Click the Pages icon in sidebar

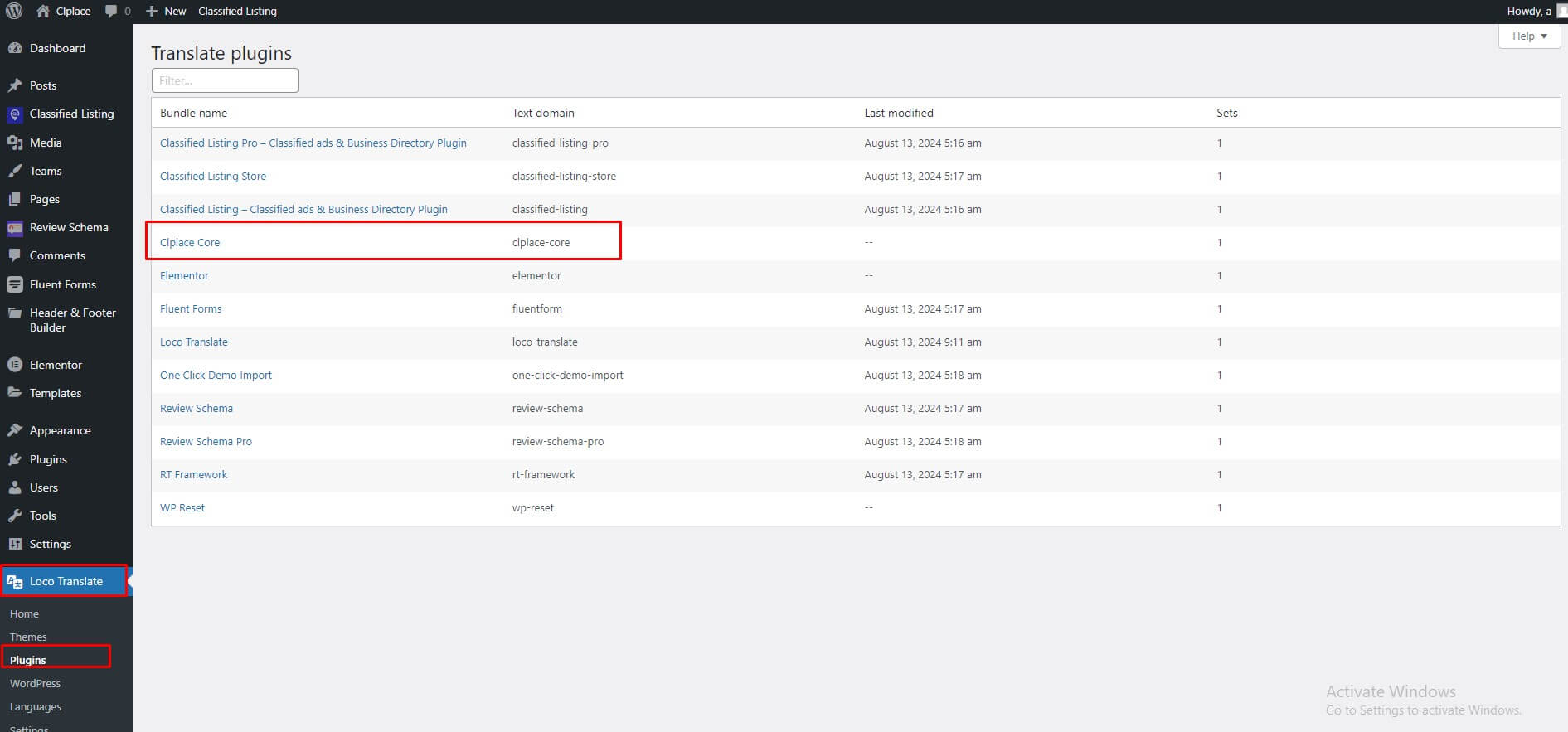[14, 199]
